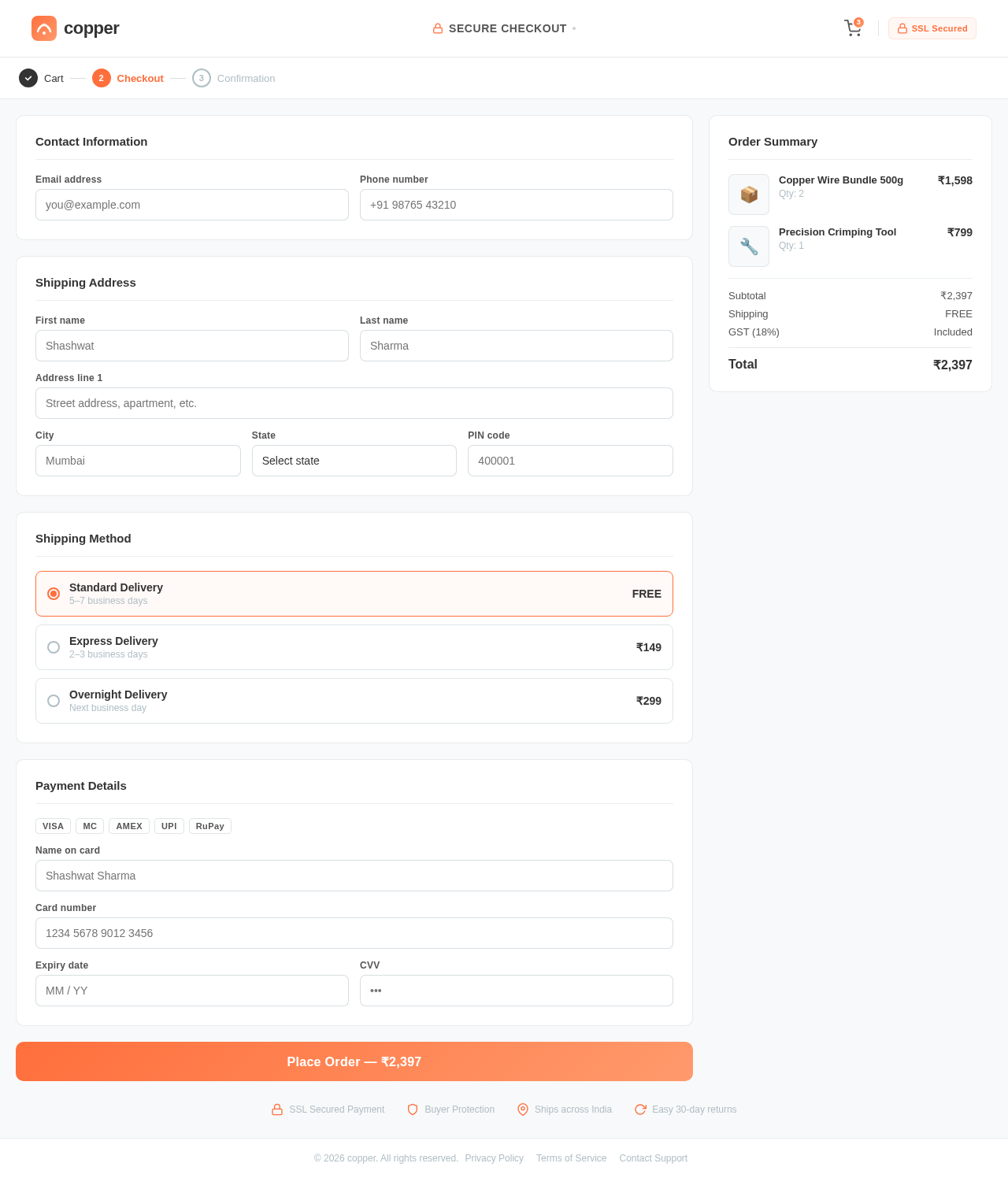Click the ₹299 Overnight Delivery price
This screenshot has height=1178, width=1008.
click(649, 701)
